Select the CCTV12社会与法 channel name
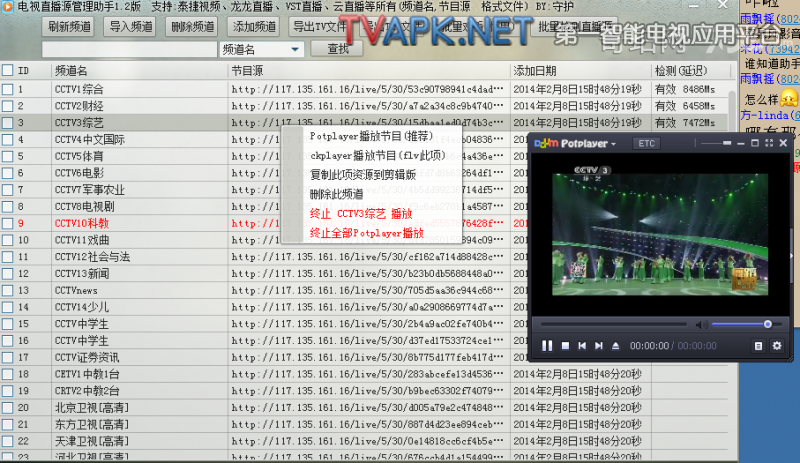 pos(92,257)
